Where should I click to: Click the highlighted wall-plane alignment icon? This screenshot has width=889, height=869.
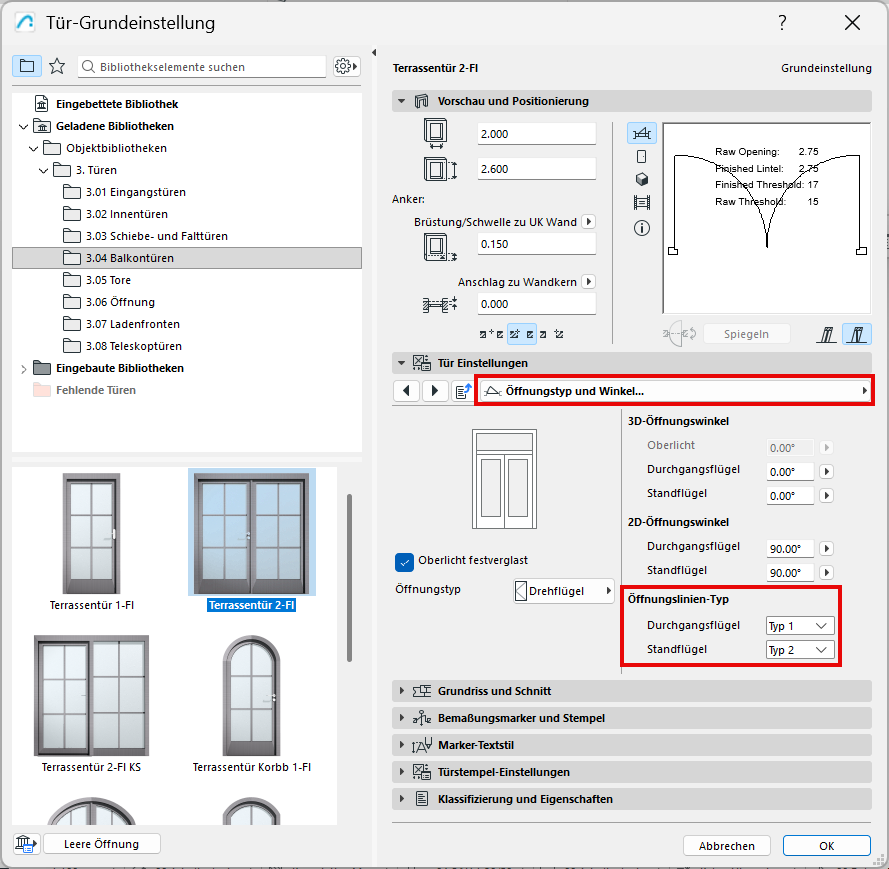(857, 334)
